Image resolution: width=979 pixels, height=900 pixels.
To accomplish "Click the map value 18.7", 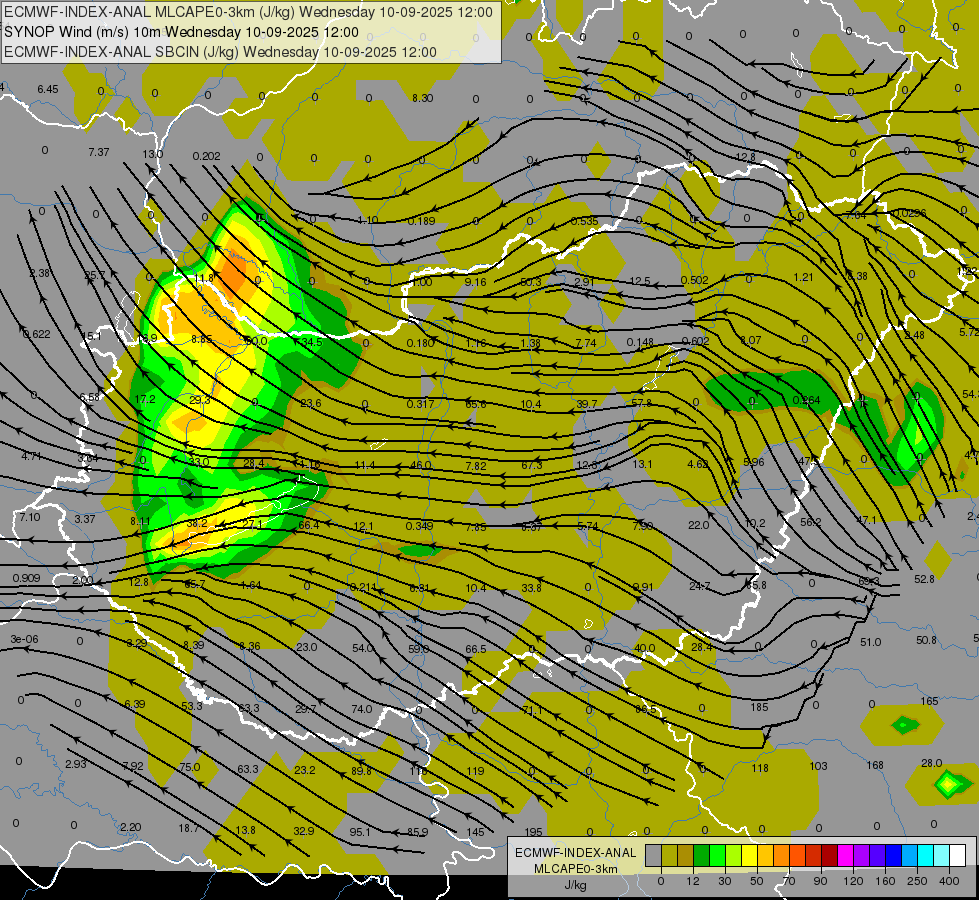I will pos(189,828).
